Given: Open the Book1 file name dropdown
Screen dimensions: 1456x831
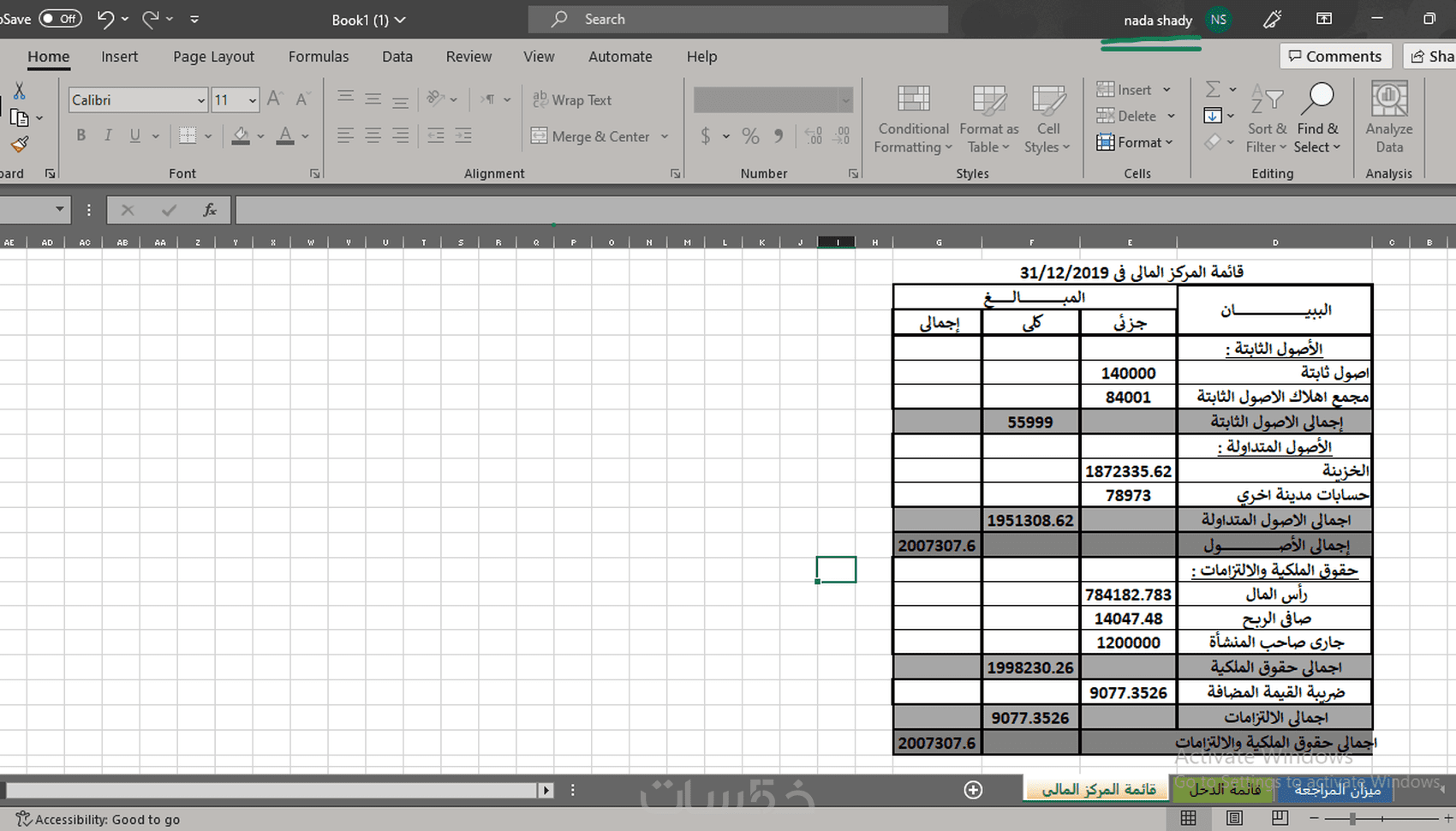Looking at the screenshot, I should 368,20.
